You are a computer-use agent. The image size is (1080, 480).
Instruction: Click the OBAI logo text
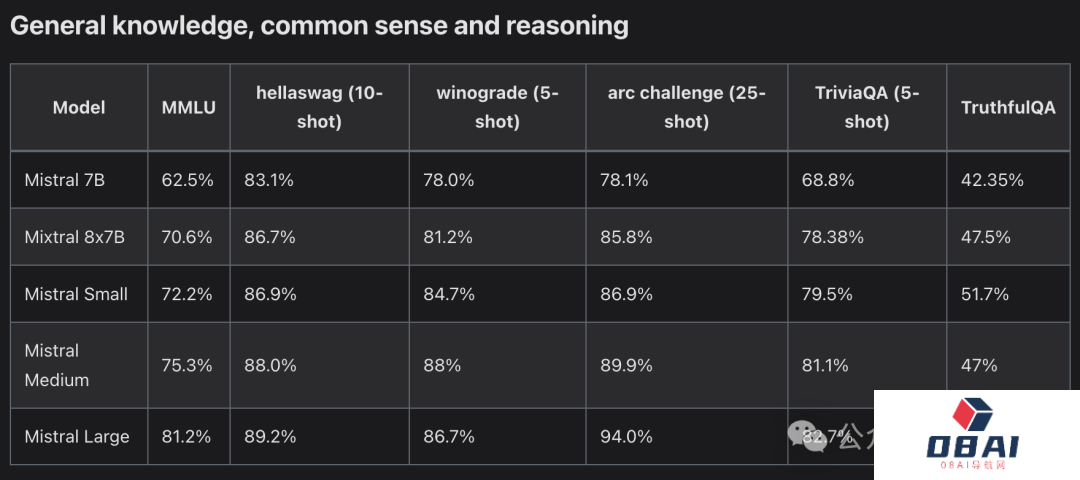(x=974, y=447)
